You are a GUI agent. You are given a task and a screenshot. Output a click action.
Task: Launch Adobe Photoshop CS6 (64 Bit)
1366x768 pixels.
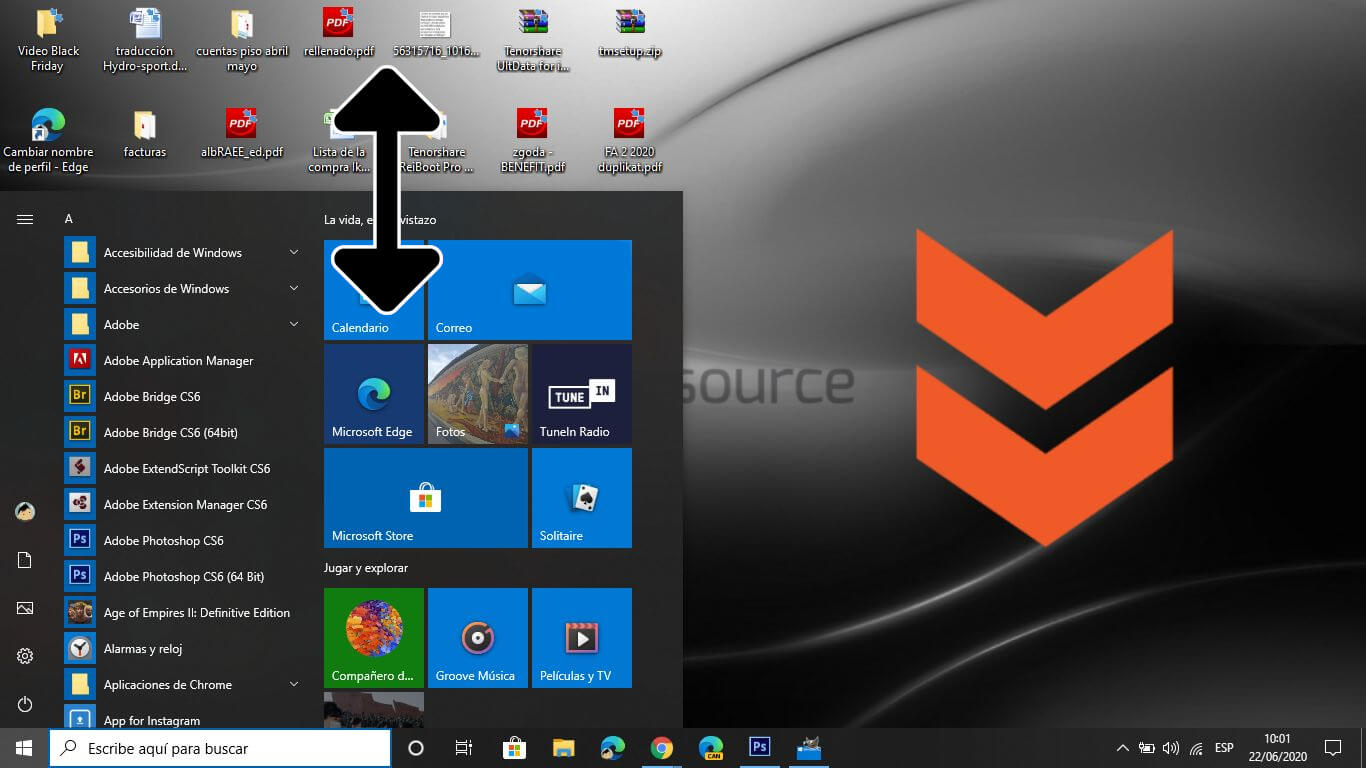tap(182, 577)
